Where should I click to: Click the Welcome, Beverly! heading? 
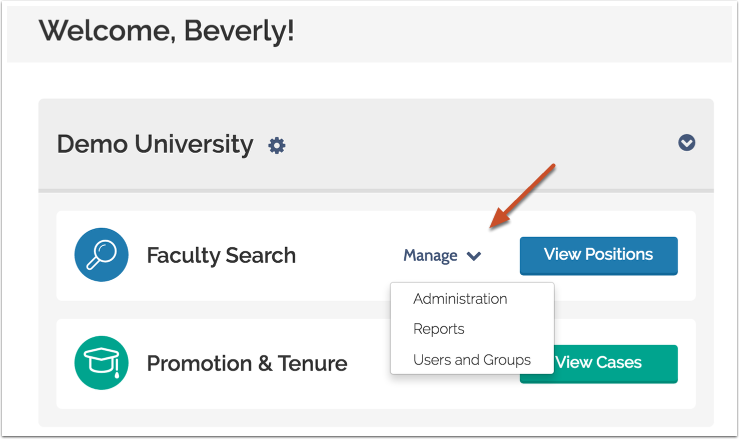pyautogui.click(x=166, y=31)
